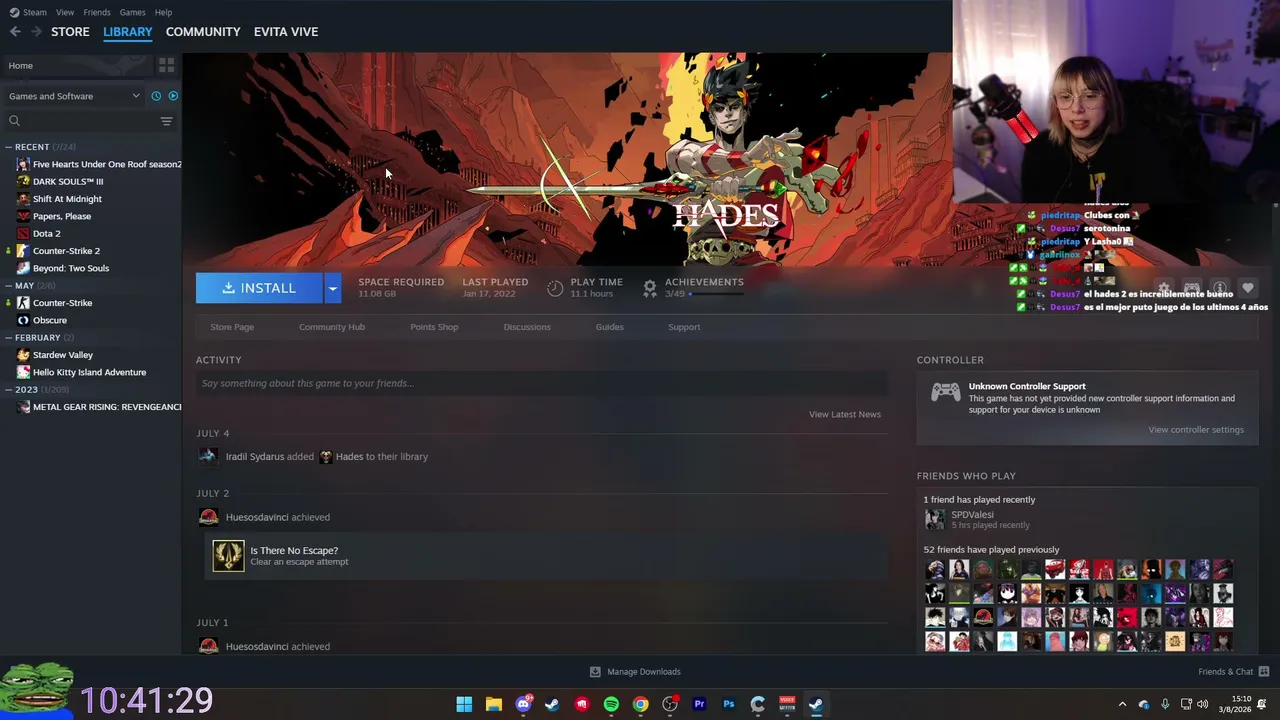Click the microphone tray icon

[1165, 704]
